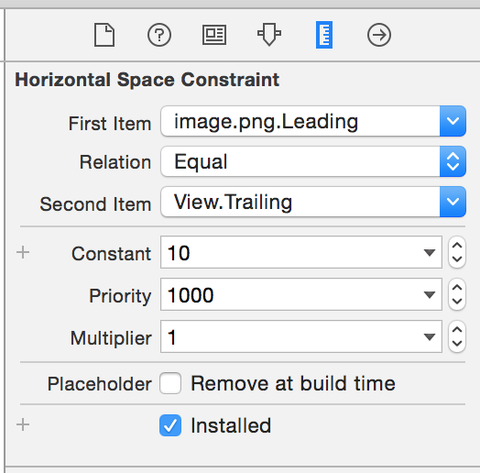480x473 pixels.
Task: Increment the Constant stepper
Action: click(457, 245)
